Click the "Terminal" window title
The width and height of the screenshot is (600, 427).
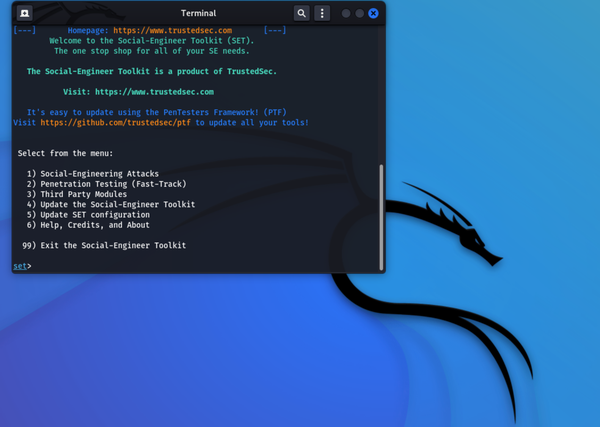click(199, 13)
